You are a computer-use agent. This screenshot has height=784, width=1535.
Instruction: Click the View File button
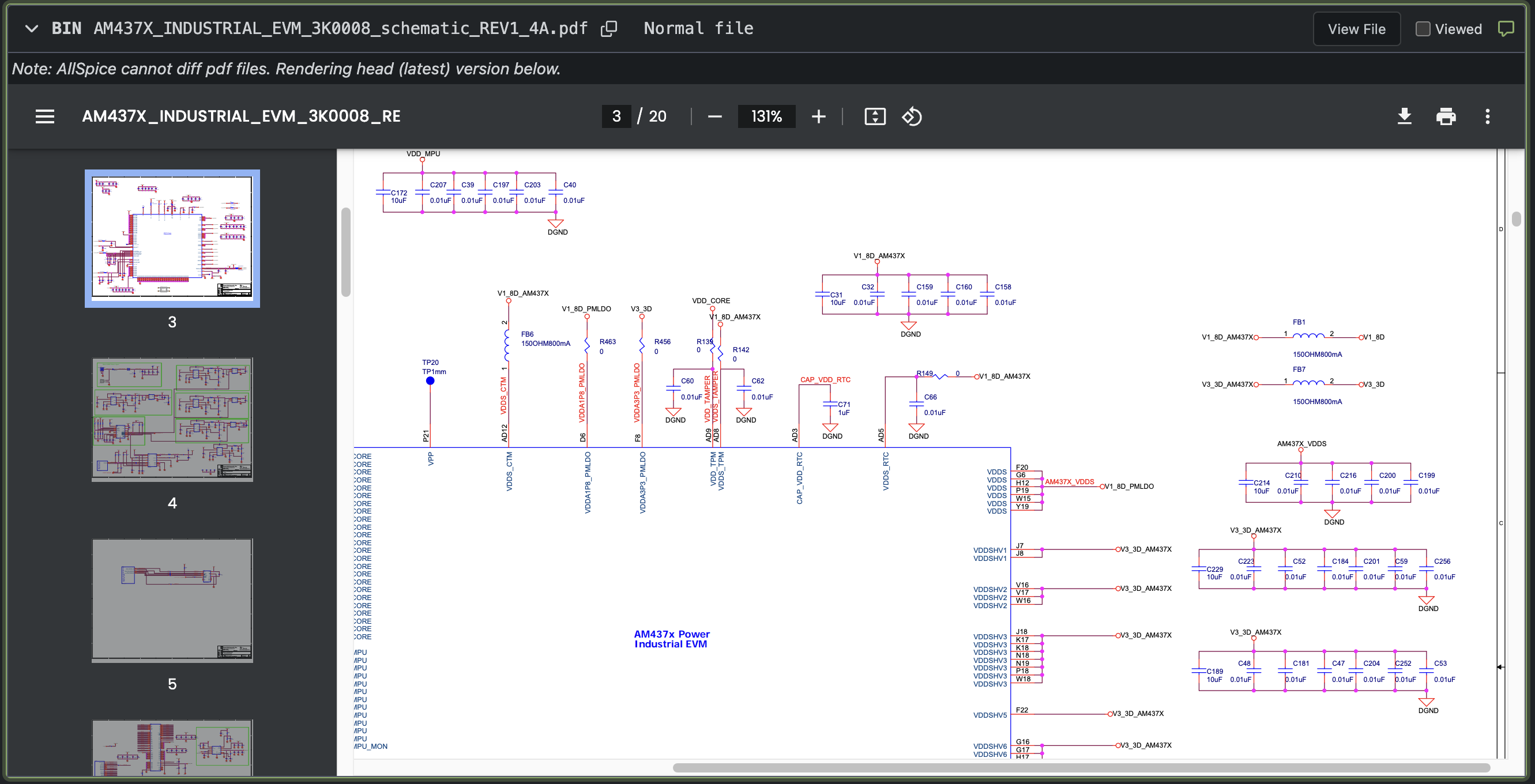tap(1356, 29)
